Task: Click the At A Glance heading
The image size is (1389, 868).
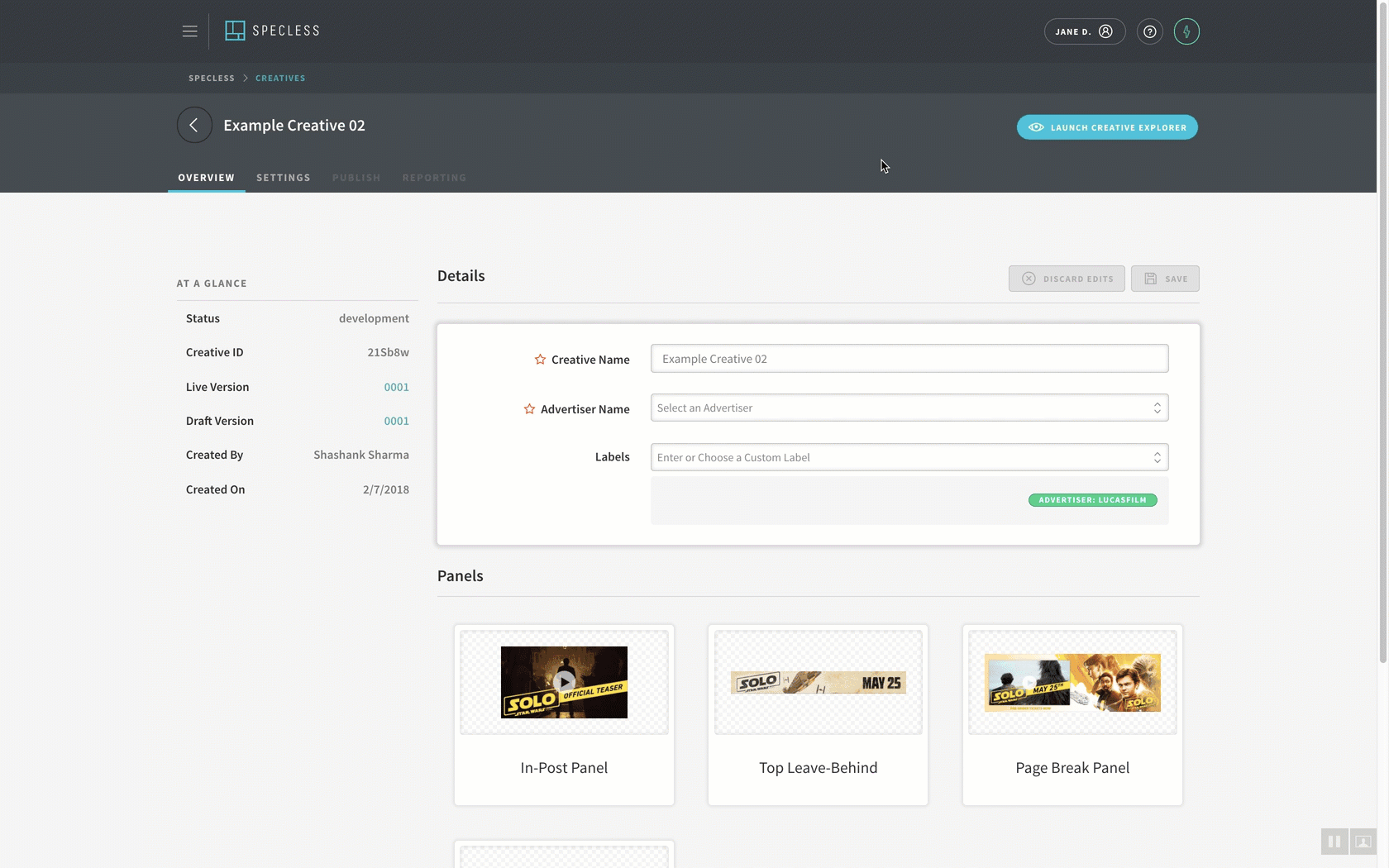Action: 212,284
